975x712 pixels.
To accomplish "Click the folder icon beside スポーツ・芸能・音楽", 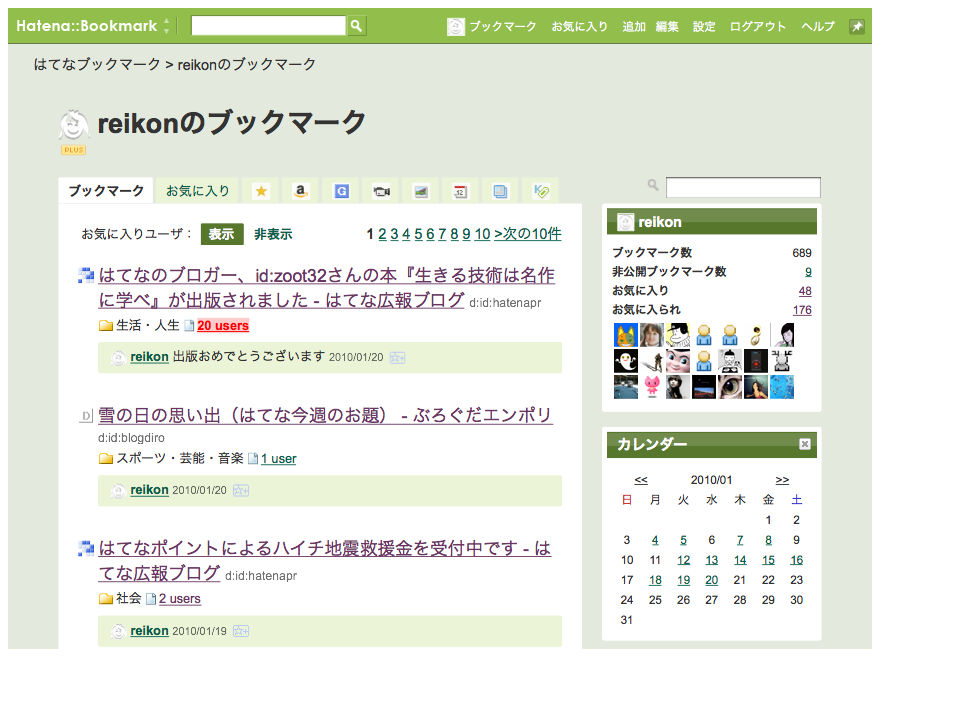I will click(x=106, y=458).
